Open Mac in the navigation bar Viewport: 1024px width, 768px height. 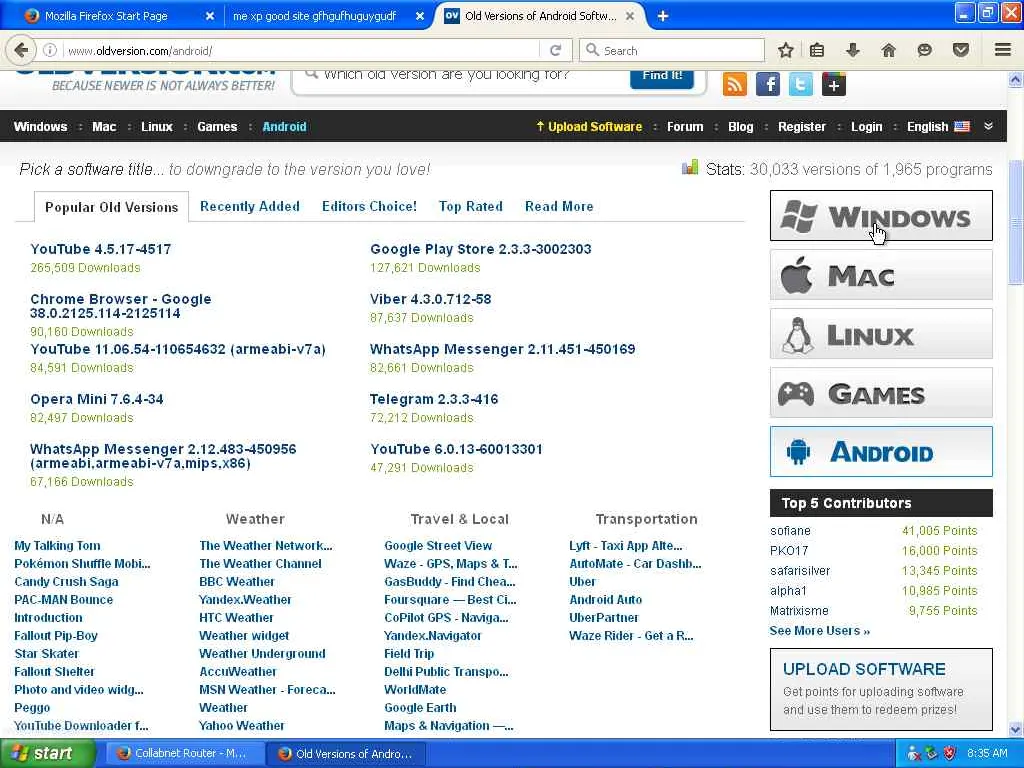pos(104,127)
